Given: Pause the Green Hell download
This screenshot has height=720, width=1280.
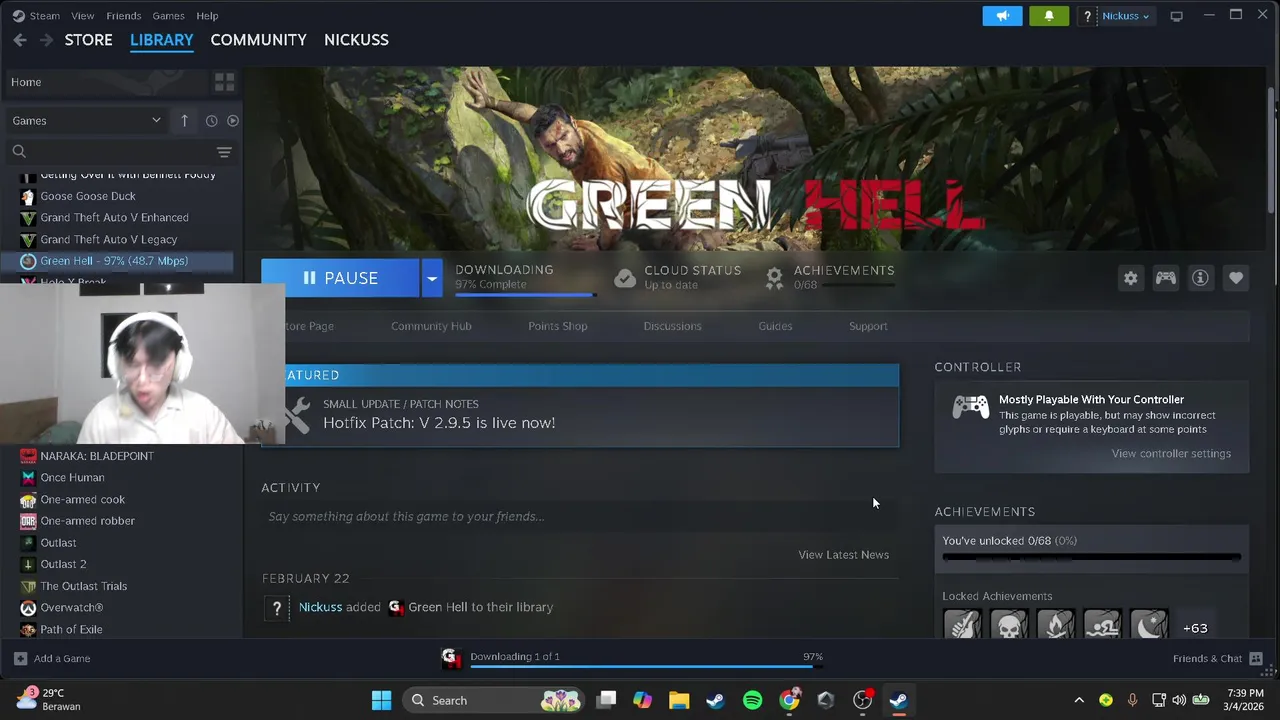Looking at the screenshot, I should (x=340, y=278).
